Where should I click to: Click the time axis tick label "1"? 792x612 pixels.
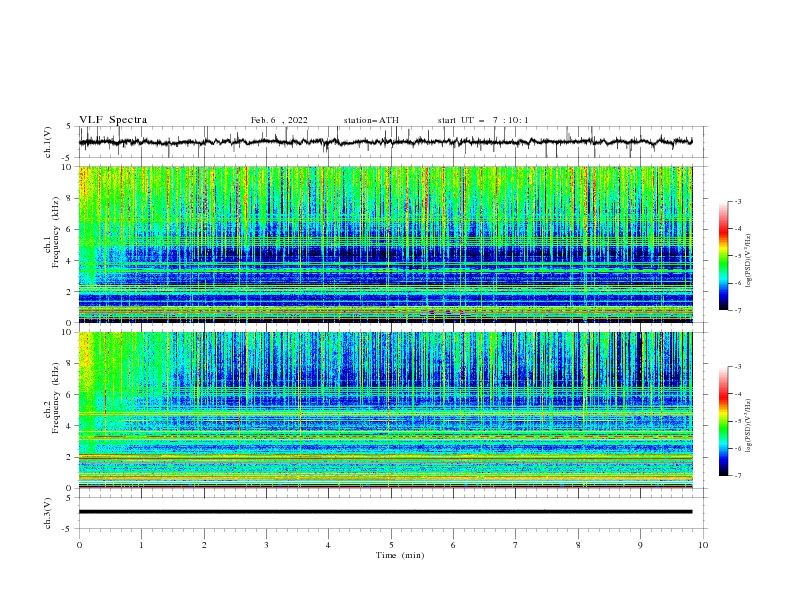(142, 545)
